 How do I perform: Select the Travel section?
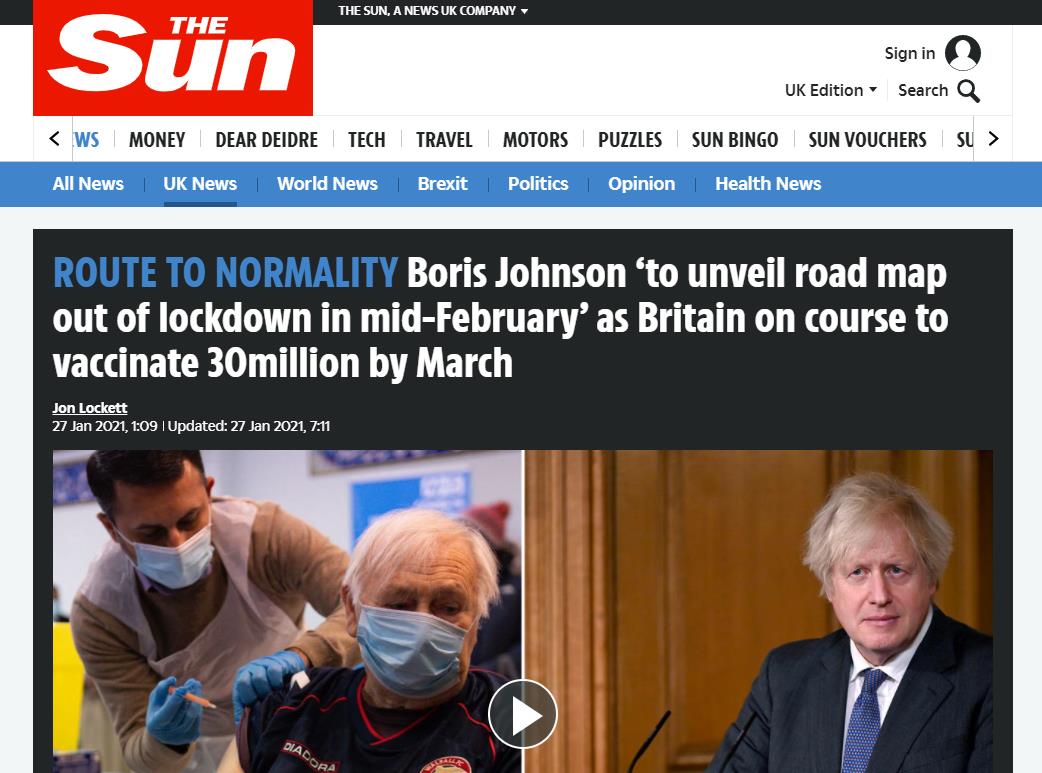444,140
